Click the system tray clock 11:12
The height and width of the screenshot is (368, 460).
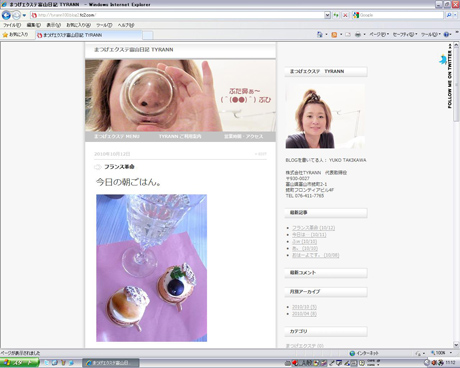click(x=450, y=363)
